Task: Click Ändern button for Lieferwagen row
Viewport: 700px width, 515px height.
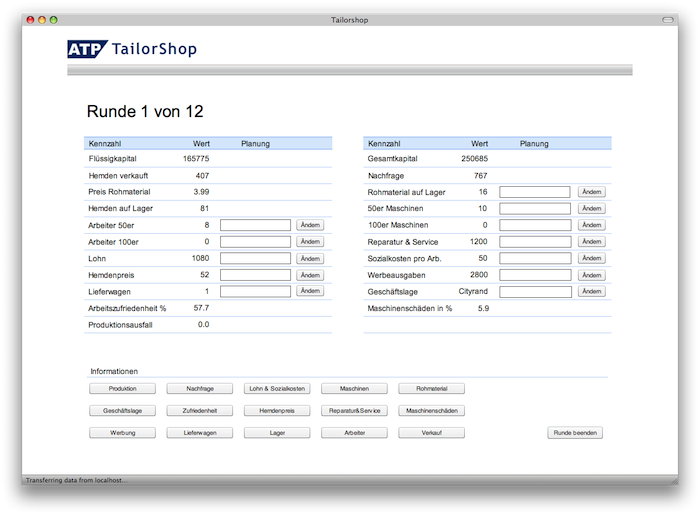Action: point(310,291)
